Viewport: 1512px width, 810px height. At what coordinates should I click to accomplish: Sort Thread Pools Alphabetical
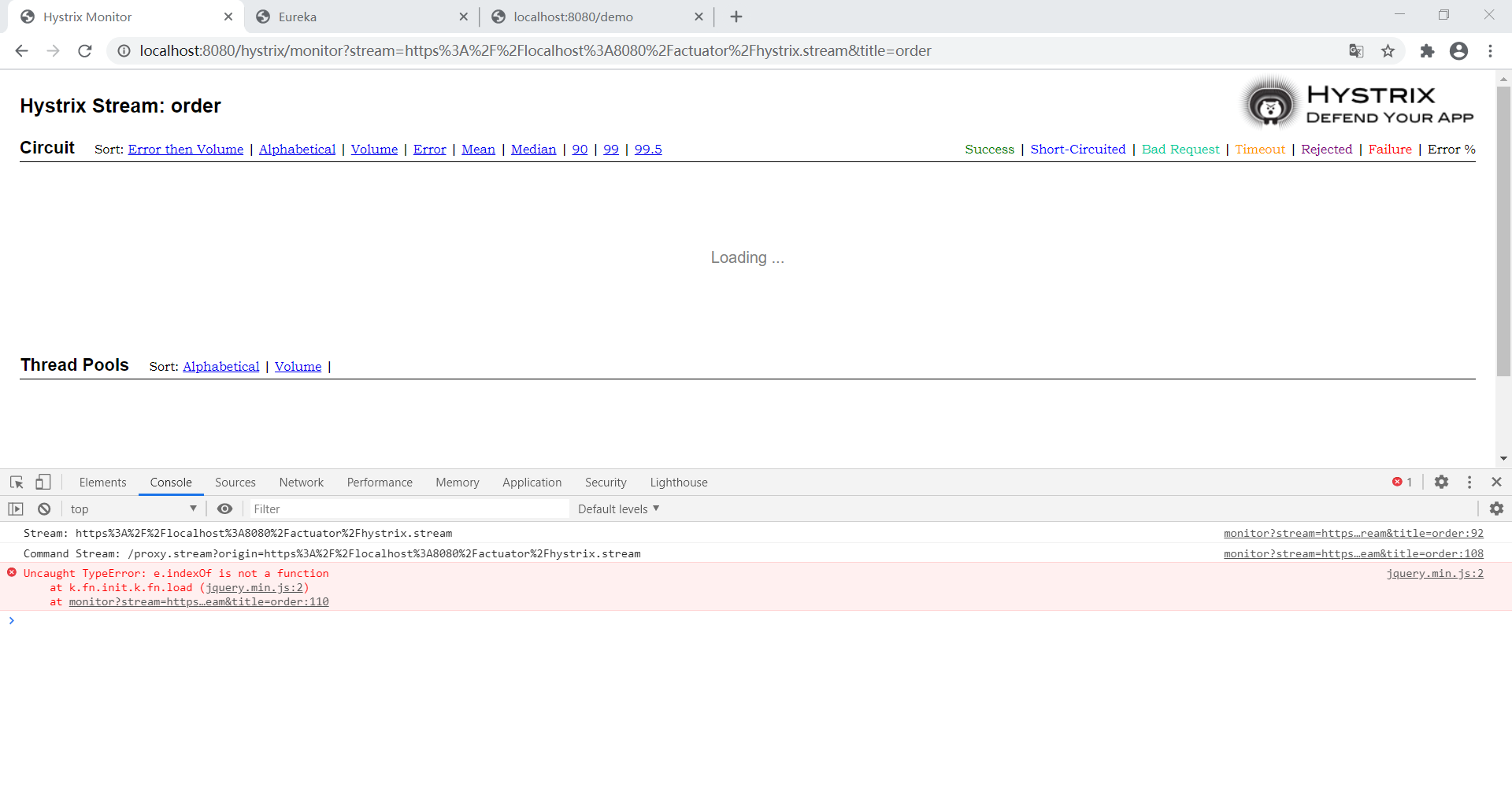pos(221,367)
